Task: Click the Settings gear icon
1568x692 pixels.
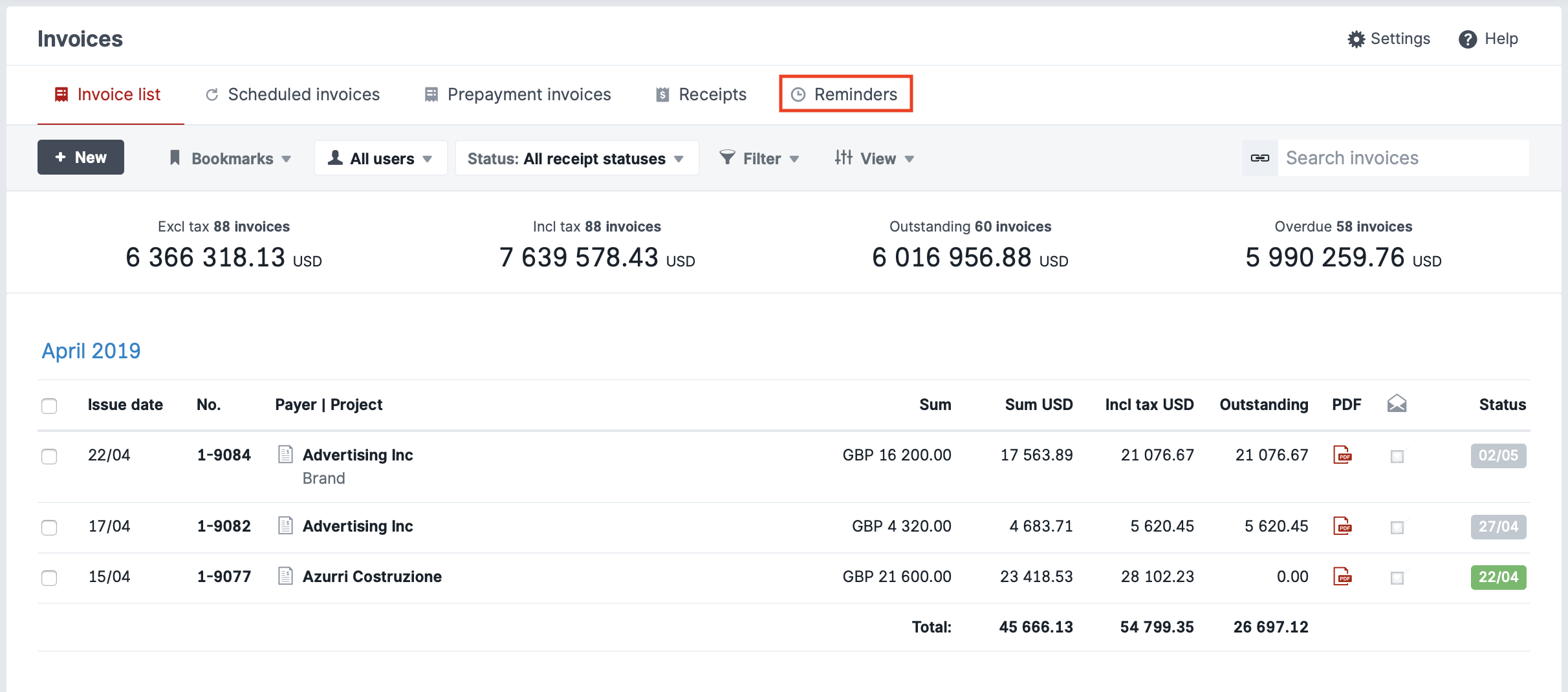Action: point(1356,39)
